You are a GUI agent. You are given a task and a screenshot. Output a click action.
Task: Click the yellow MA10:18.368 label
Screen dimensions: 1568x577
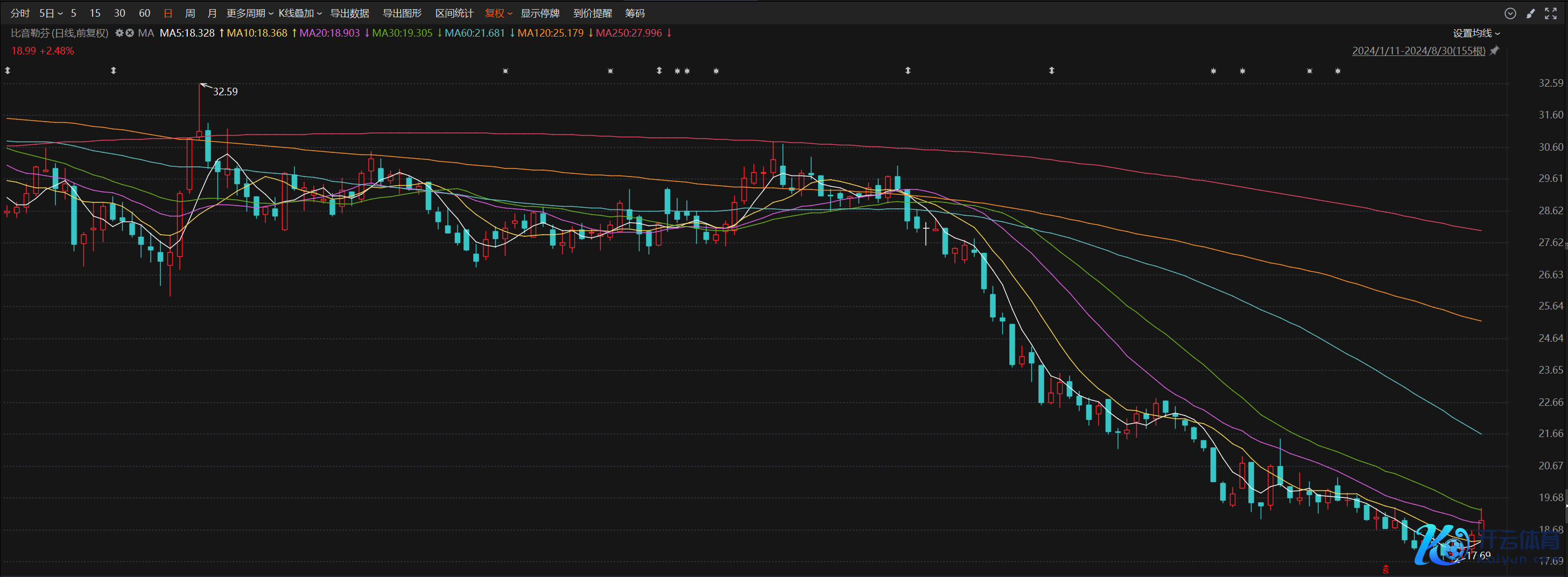coord(257,33)
